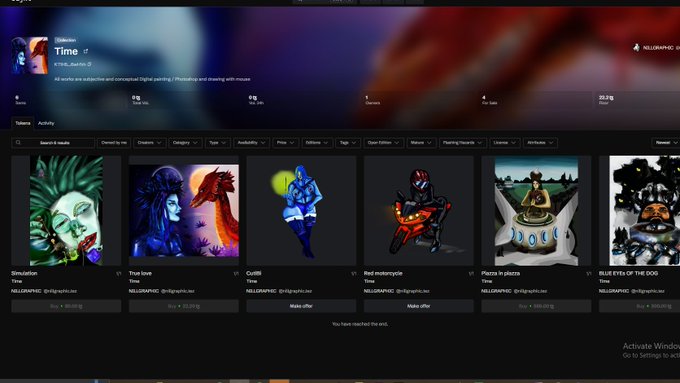Image resolution: width=680 pixels, height=383 pixels.
Task: Click the search magnifier icon
Action: pyautogui.click(x=18, y=142)
